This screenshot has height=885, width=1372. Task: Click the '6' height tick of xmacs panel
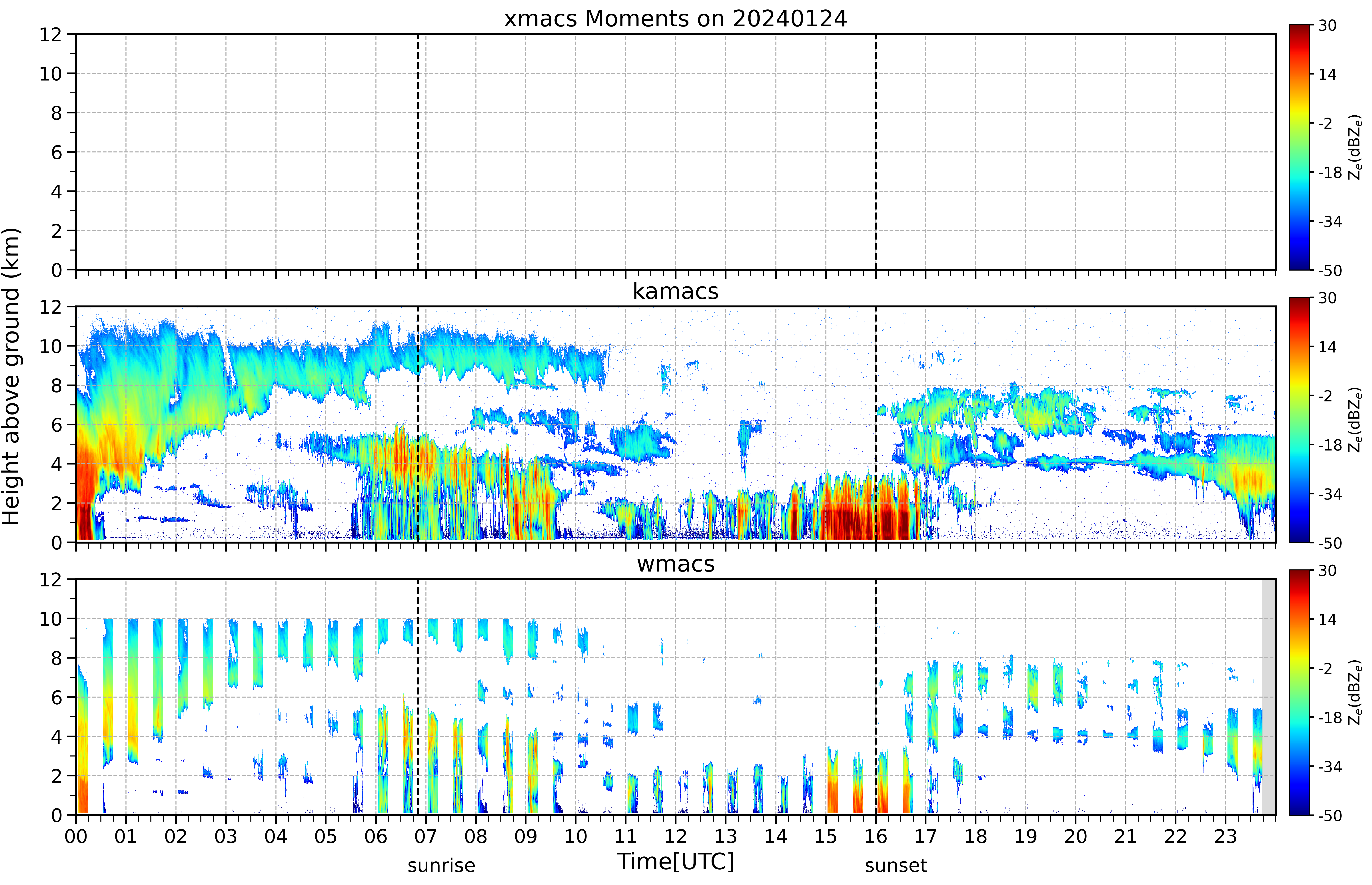(56, 152)
